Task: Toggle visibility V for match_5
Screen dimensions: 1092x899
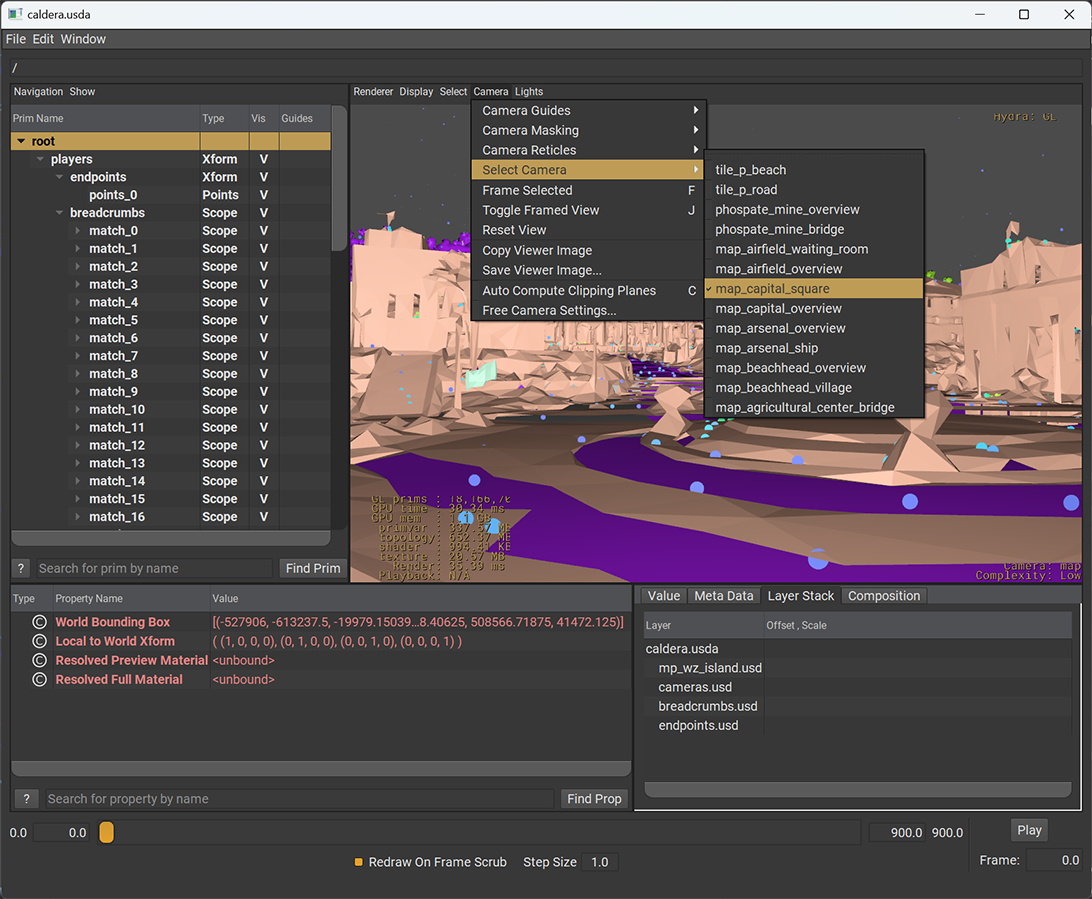Action: pos(264,320)
